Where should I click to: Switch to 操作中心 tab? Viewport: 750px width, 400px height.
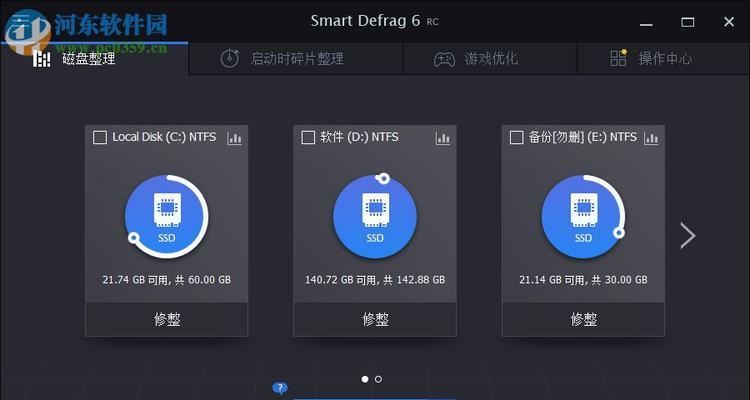click(663, 59)
